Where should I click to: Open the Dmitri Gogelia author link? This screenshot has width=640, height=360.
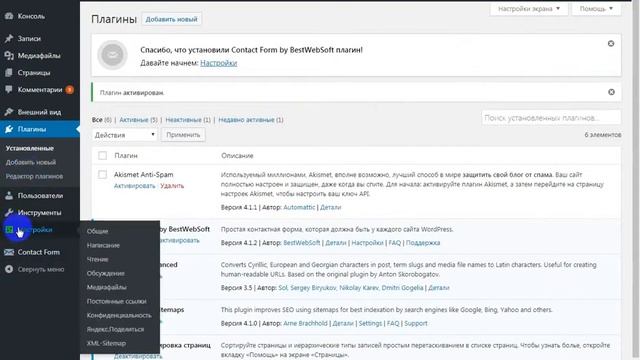click(402, 287)
